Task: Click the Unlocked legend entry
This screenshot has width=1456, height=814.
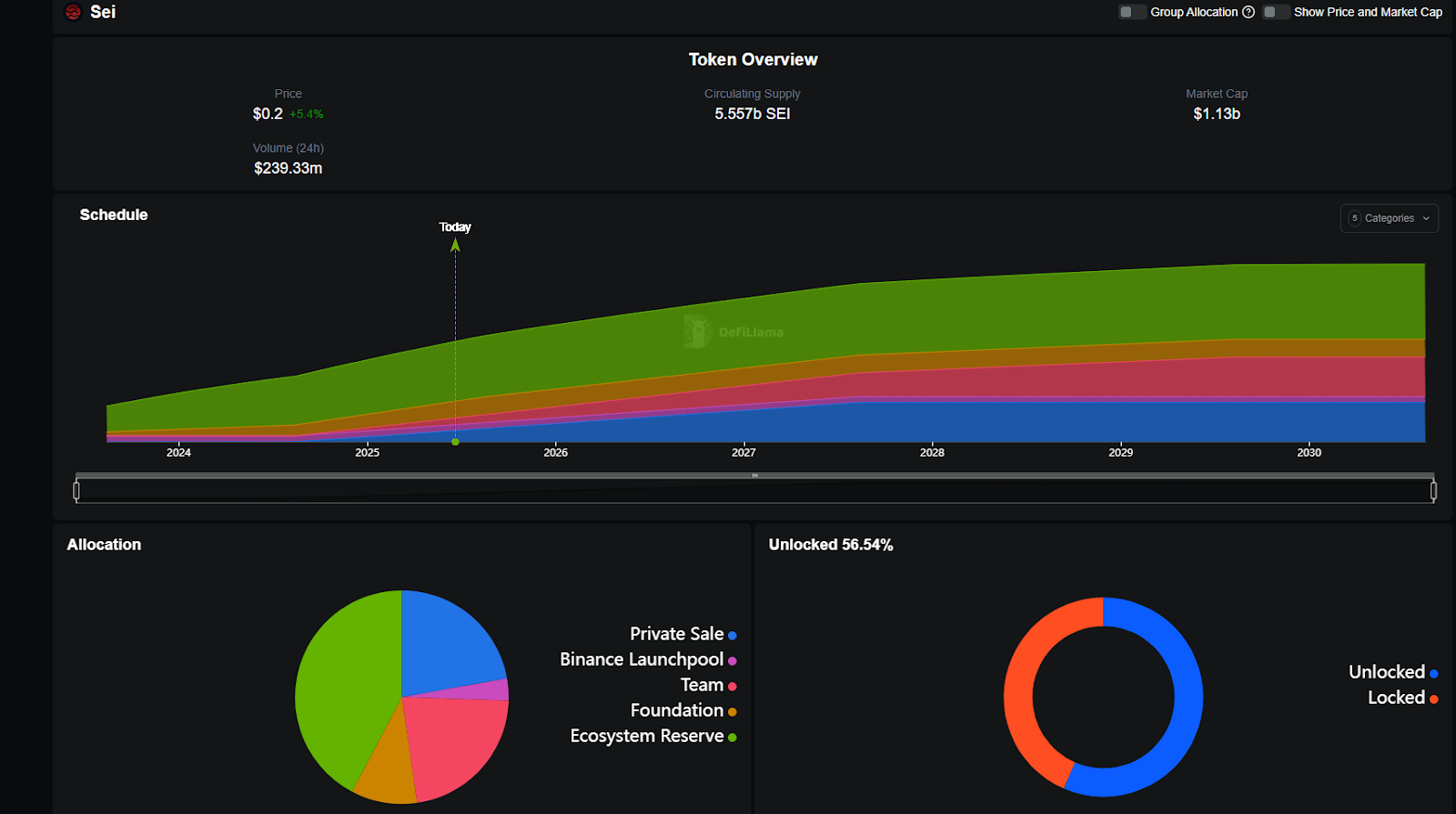Action: (x=1393, y=672)
